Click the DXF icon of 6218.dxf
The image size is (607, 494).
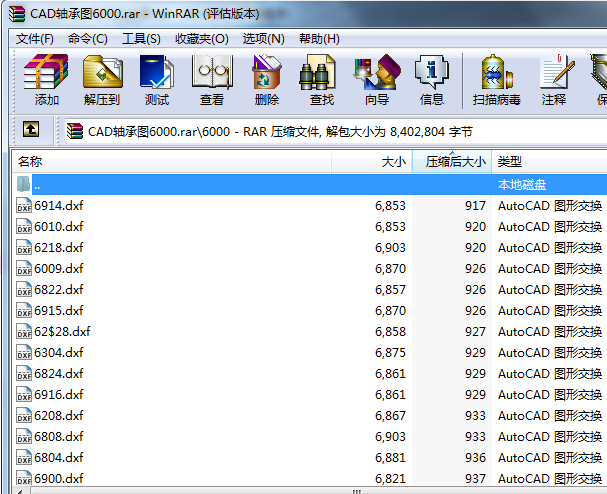(x=24, y=247)
